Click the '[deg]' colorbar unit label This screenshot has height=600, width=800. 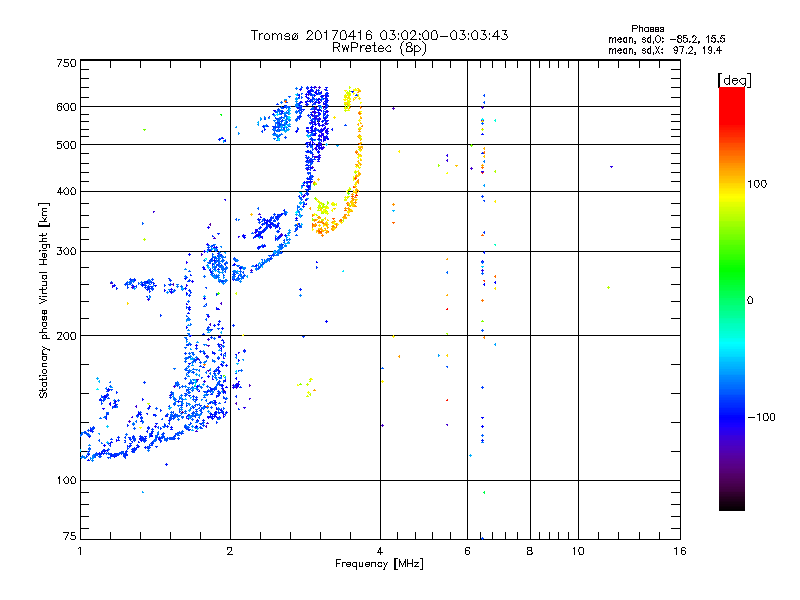tap(734, 80)
